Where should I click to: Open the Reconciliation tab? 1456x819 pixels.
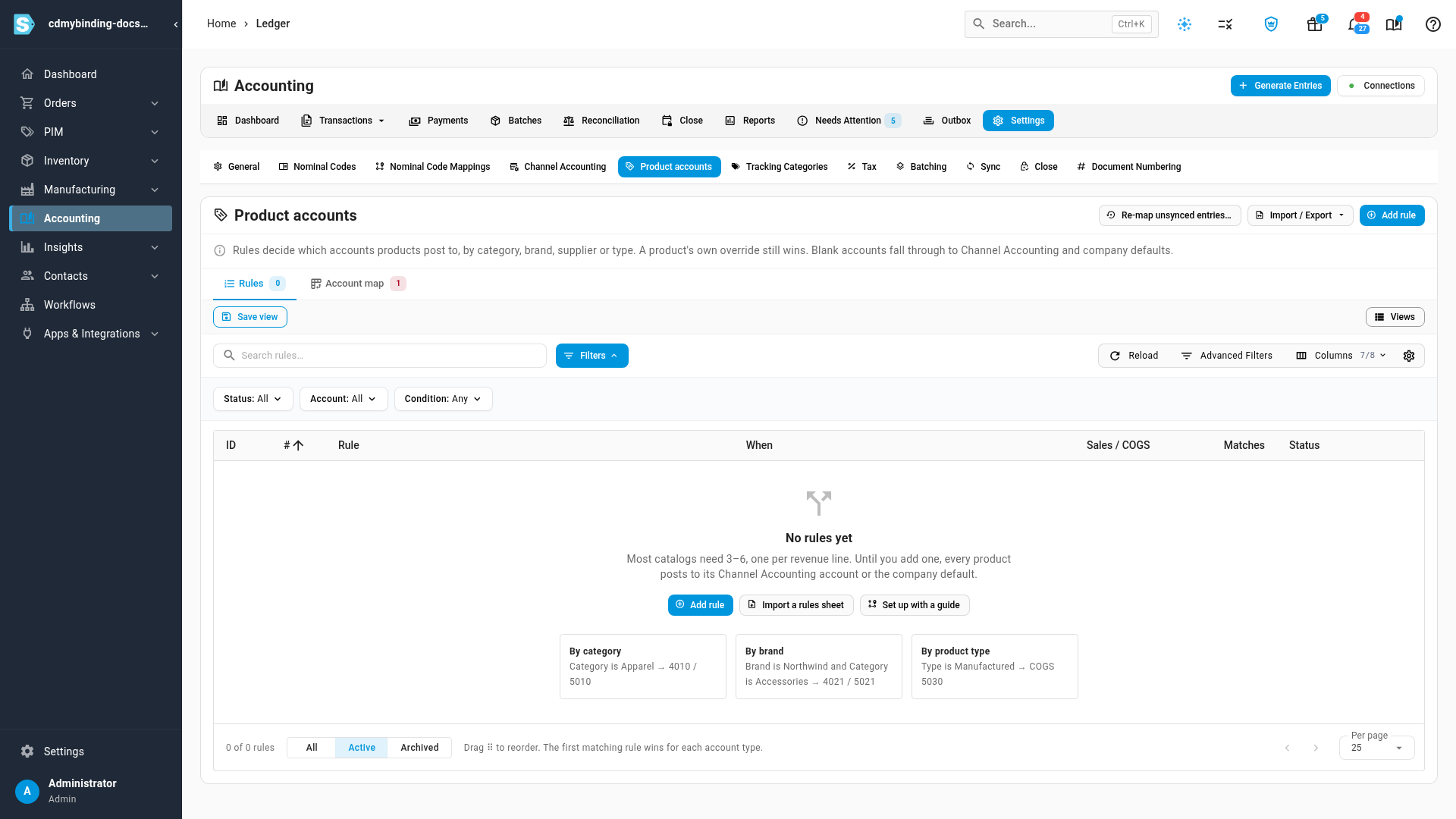tap(601, 121)
